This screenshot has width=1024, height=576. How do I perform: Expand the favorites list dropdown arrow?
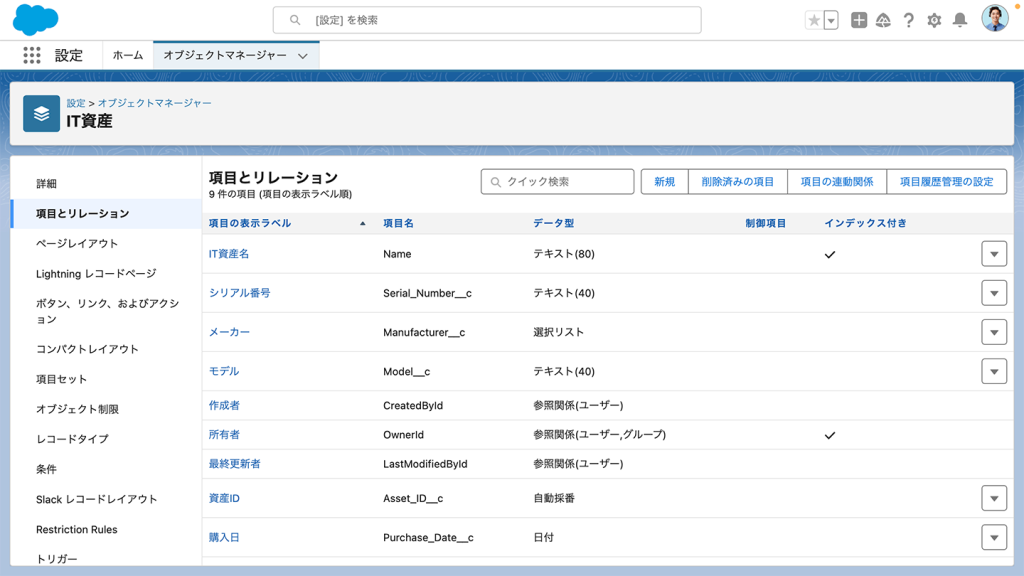click(x=831, y=20)
